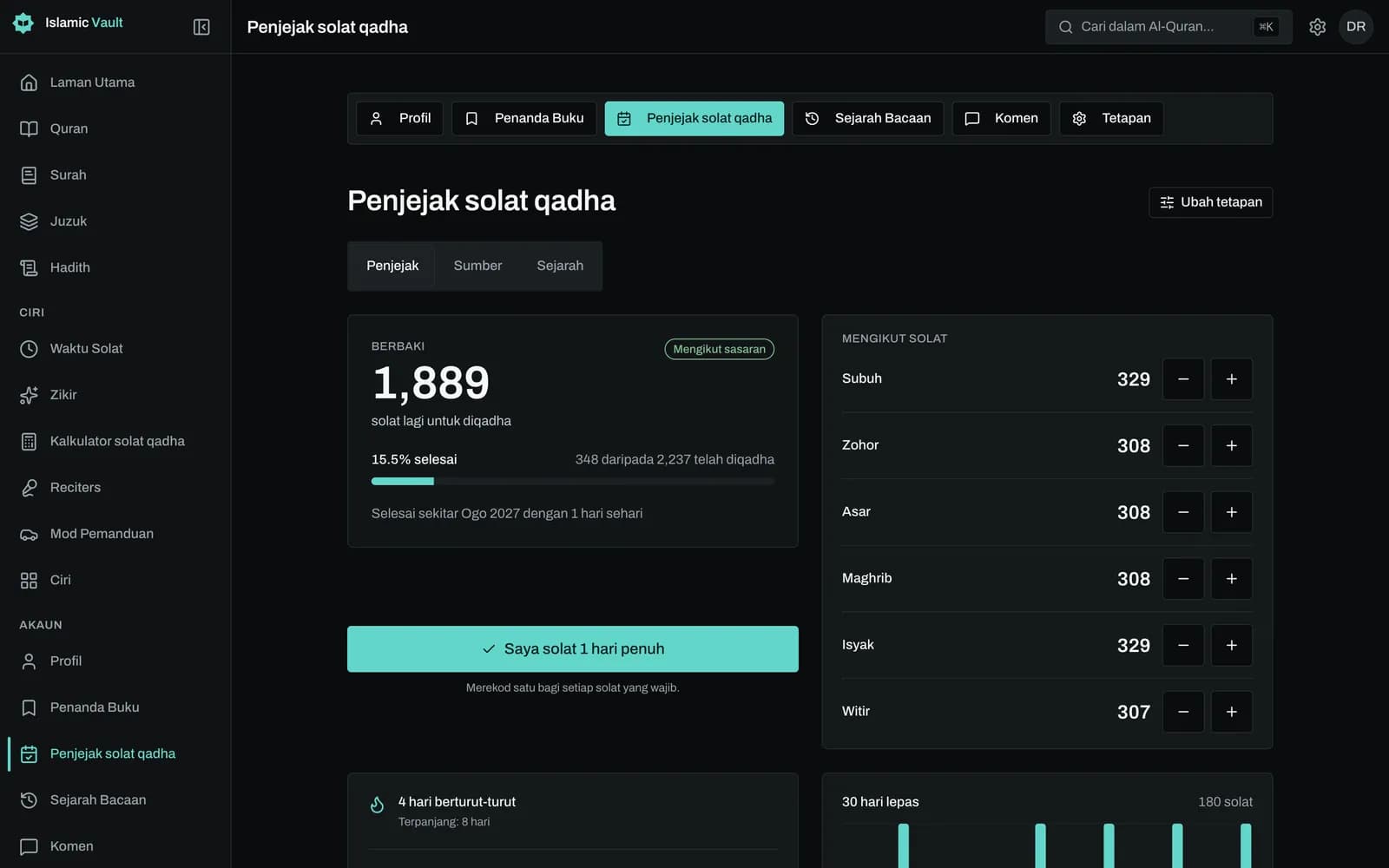Click the 15.5% selesai label
Image resolution: width=1389 pixels, height=868 pixels.
coord(414,459)
